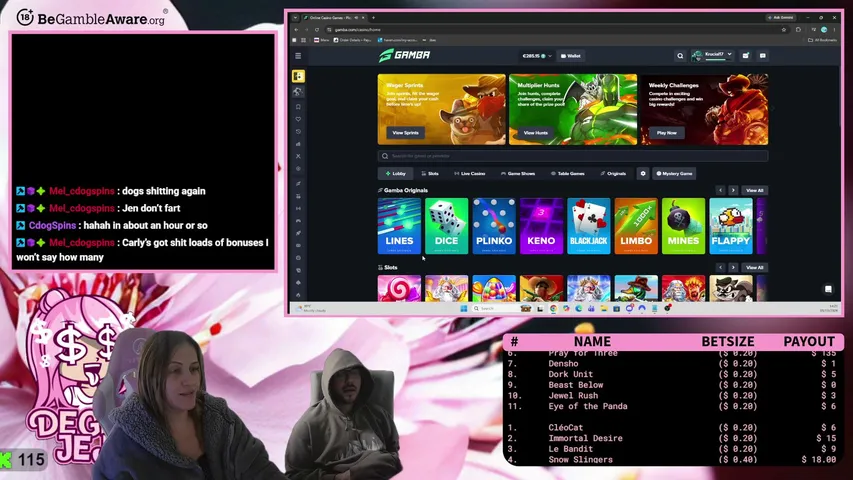Viewport: 853px width, 480px height.
Task: Click the Ask Gemini button in Chrome
Action: [780, 17]
